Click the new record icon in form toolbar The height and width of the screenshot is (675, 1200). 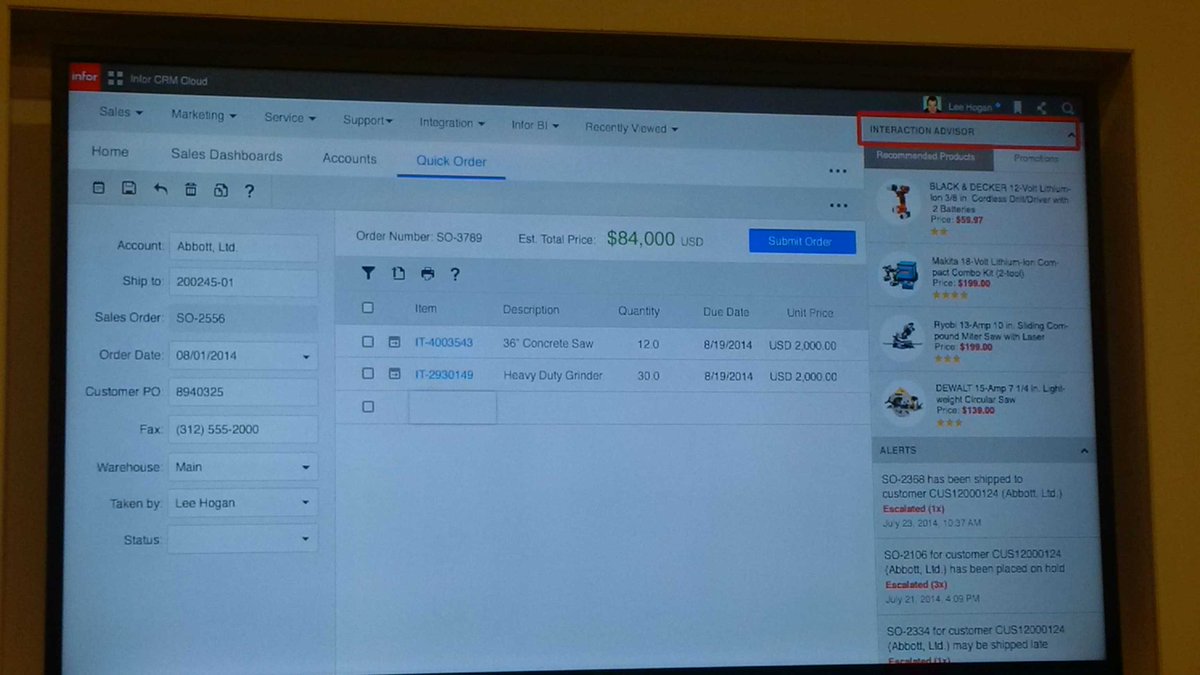pyautogui.click(x=98, y=188)
